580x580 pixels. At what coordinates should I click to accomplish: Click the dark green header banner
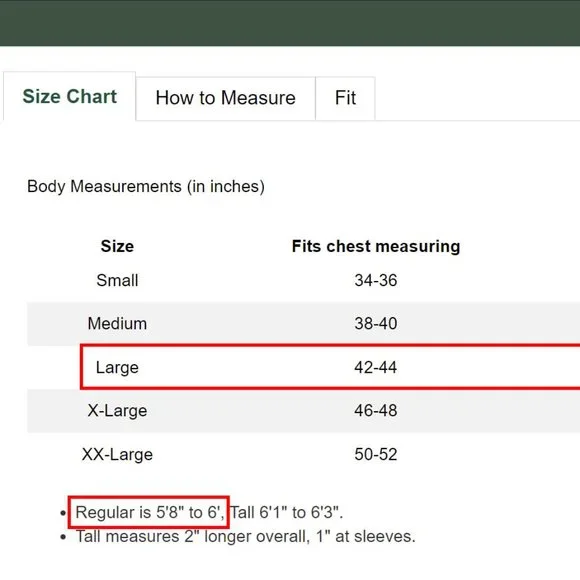pyautogui.click(x=290, y=23)
